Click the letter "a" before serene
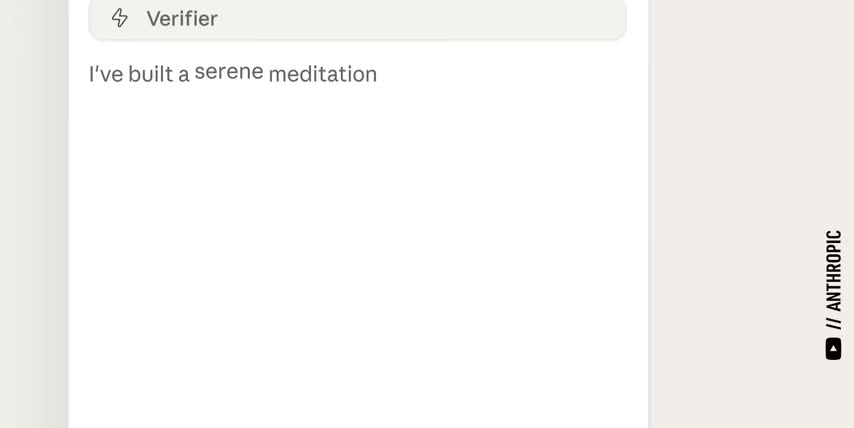This screenshot has width=854, height=428. pyautogui.click(x=184, y=74)
